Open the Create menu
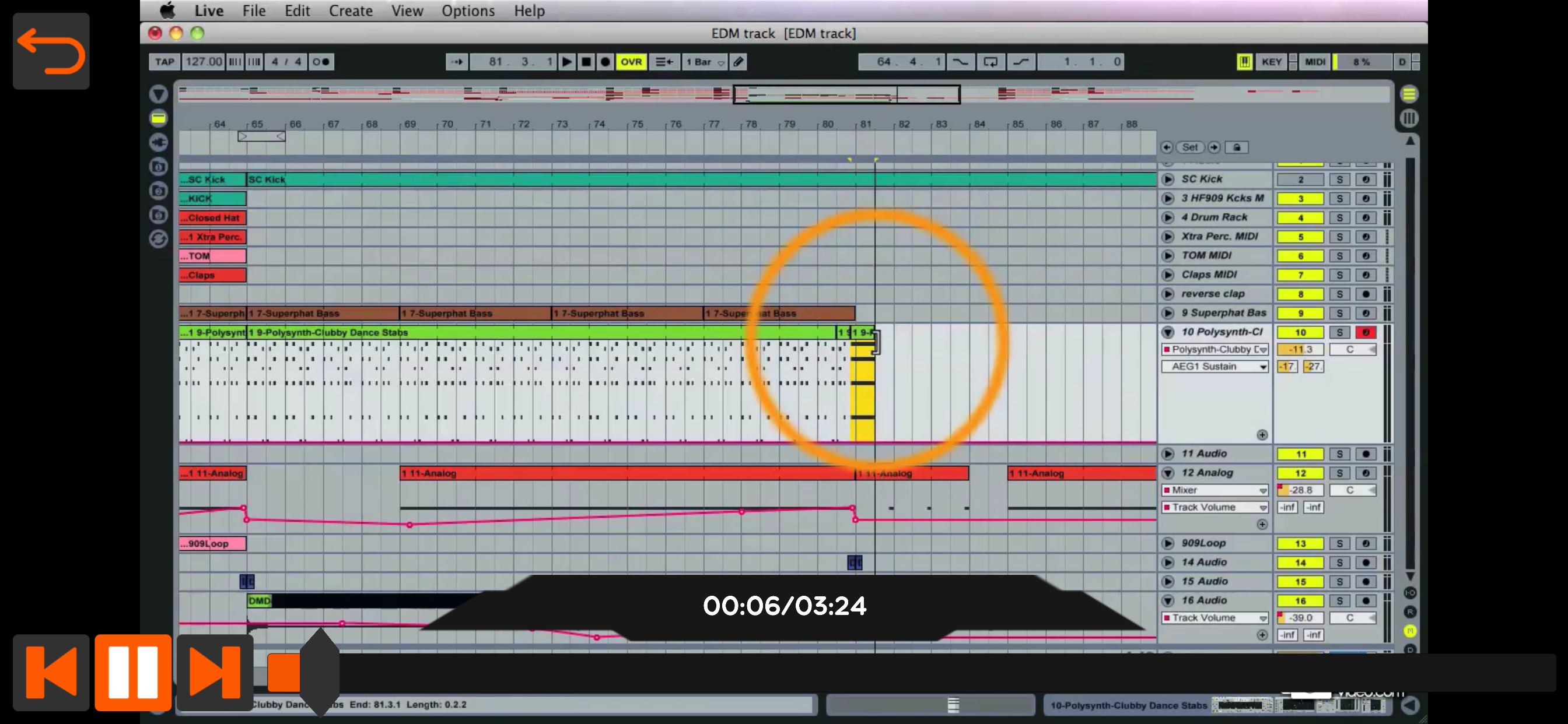Screen dimensions: 1568x724 point(350,11)
